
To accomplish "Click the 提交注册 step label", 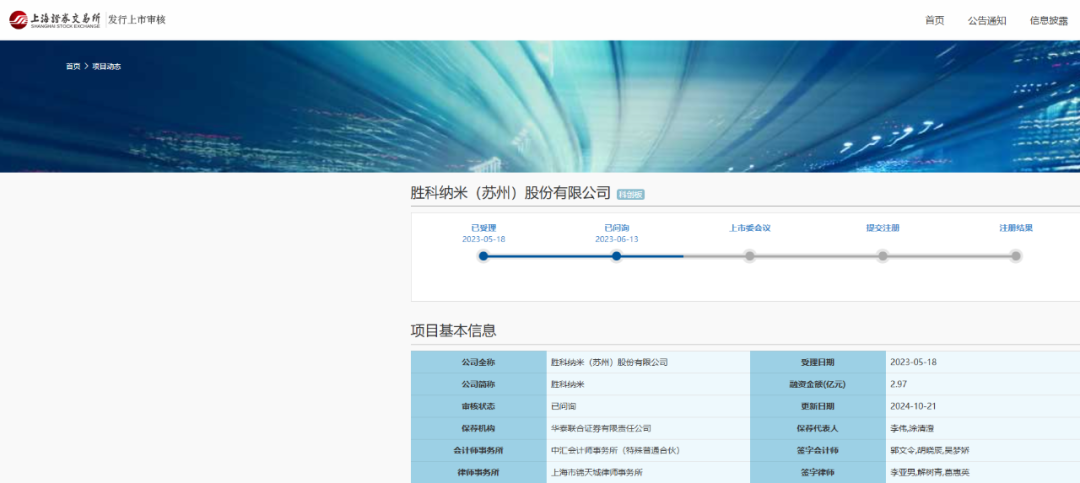I will click(x=882, y=228).
